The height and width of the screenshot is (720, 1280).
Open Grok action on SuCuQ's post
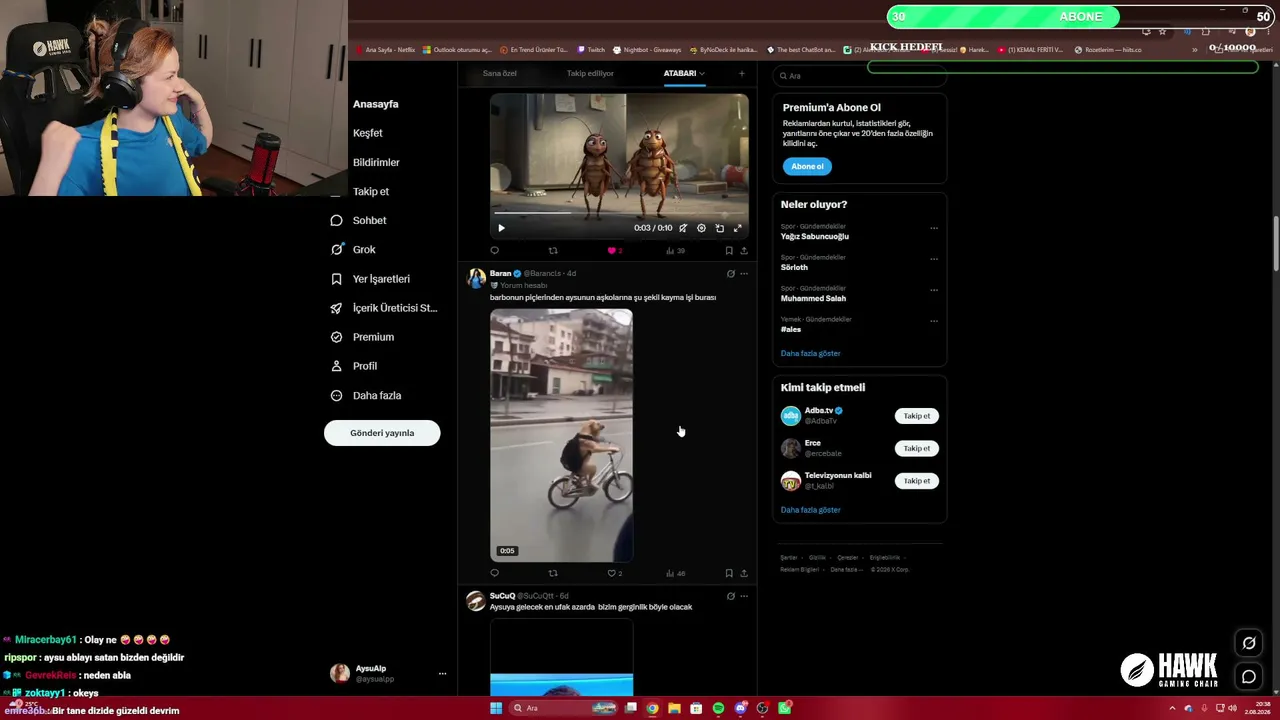(730, 596)
